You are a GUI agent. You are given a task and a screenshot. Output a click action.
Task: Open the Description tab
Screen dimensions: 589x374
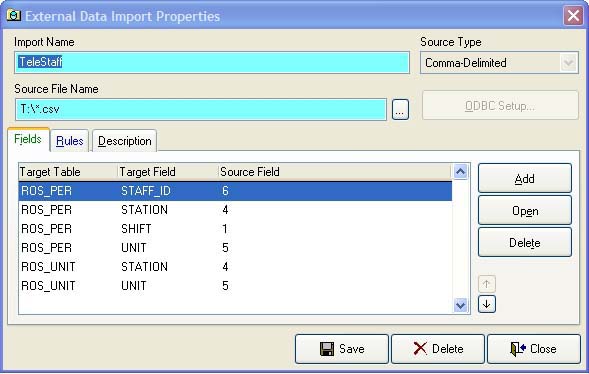pyautogui.click(x=124, y=141)
